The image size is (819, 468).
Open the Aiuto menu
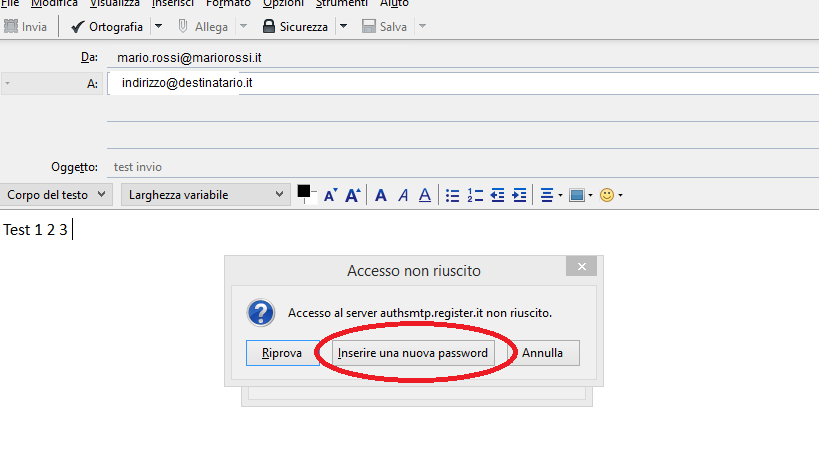pos(394,4)
